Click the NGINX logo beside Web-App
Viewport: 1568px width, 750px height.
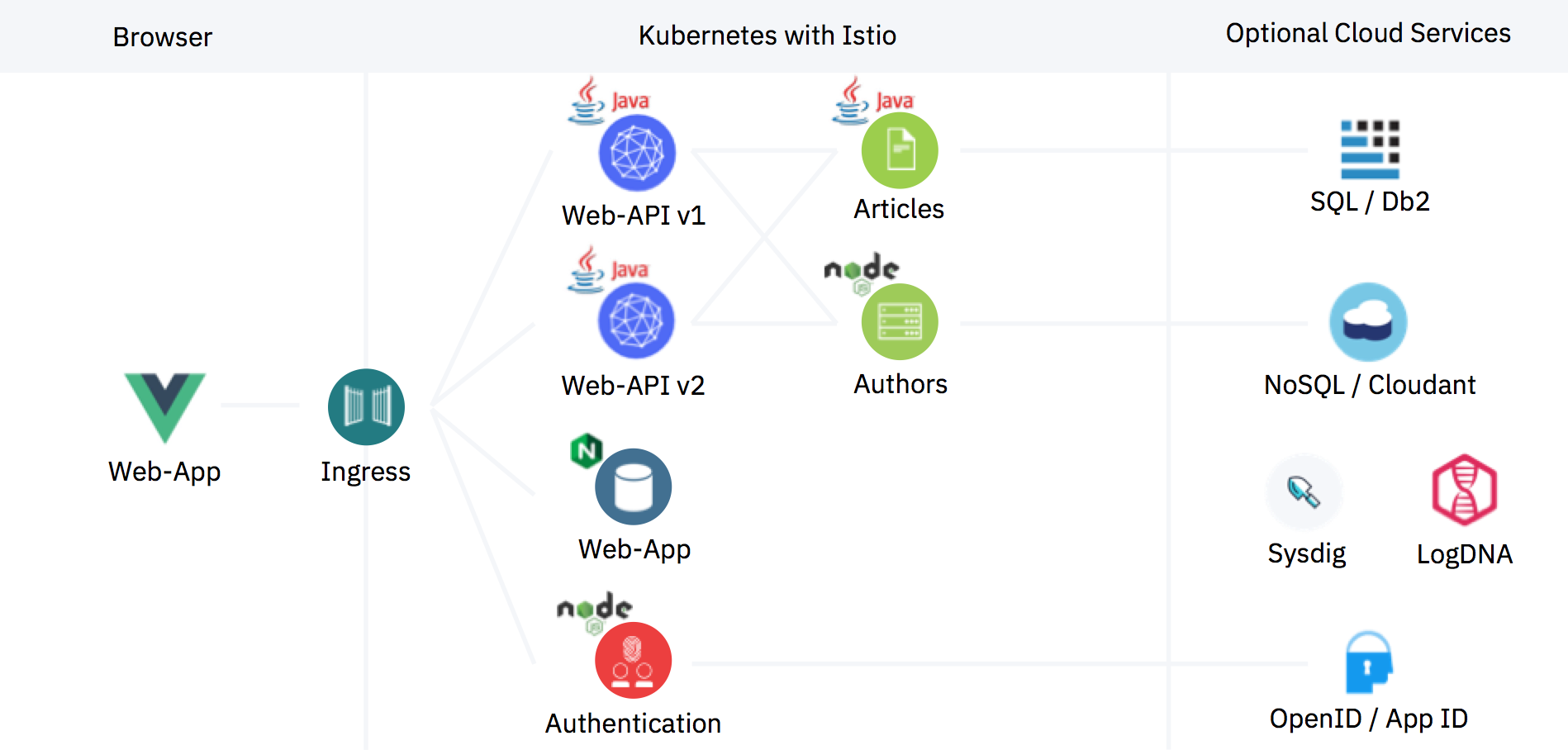click(x=587, y=451)
